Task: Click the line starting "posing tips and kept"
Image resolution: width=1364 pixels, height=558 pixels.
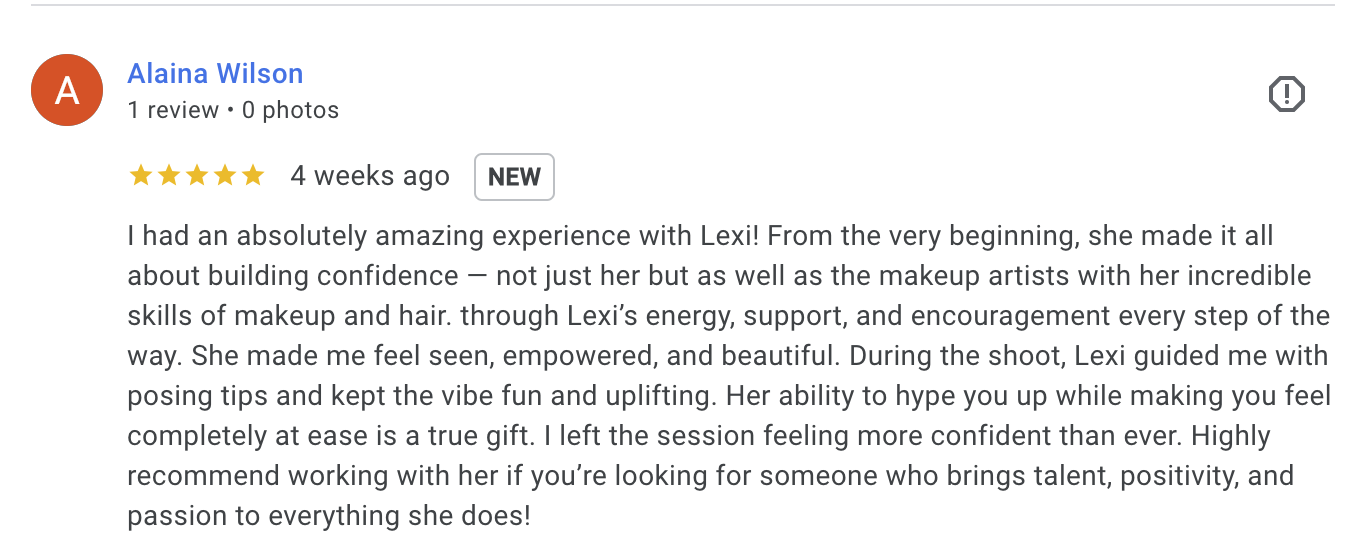Action: pyautogui.click(x=729, y=396)
